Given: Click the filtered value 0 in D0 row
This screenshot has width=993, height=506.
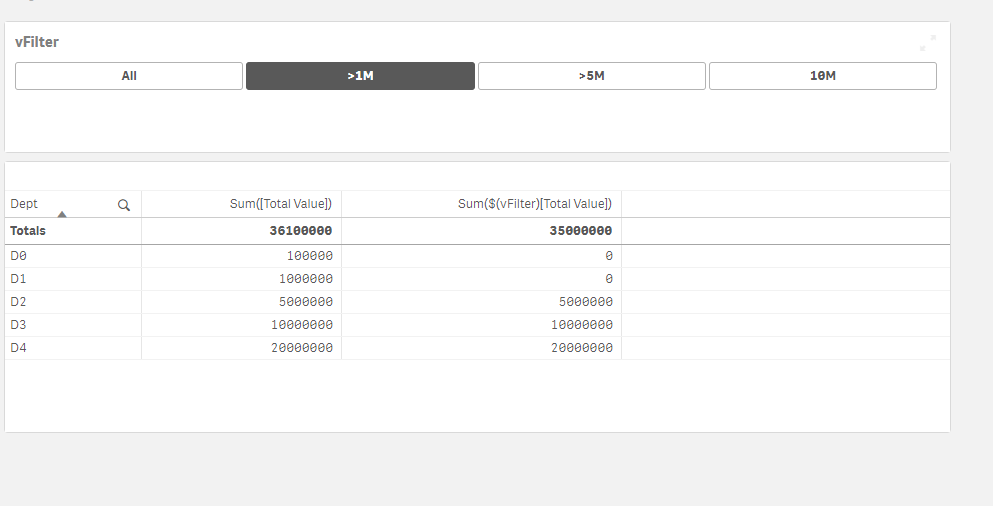Looking at the screenshot, I should 609,256.
